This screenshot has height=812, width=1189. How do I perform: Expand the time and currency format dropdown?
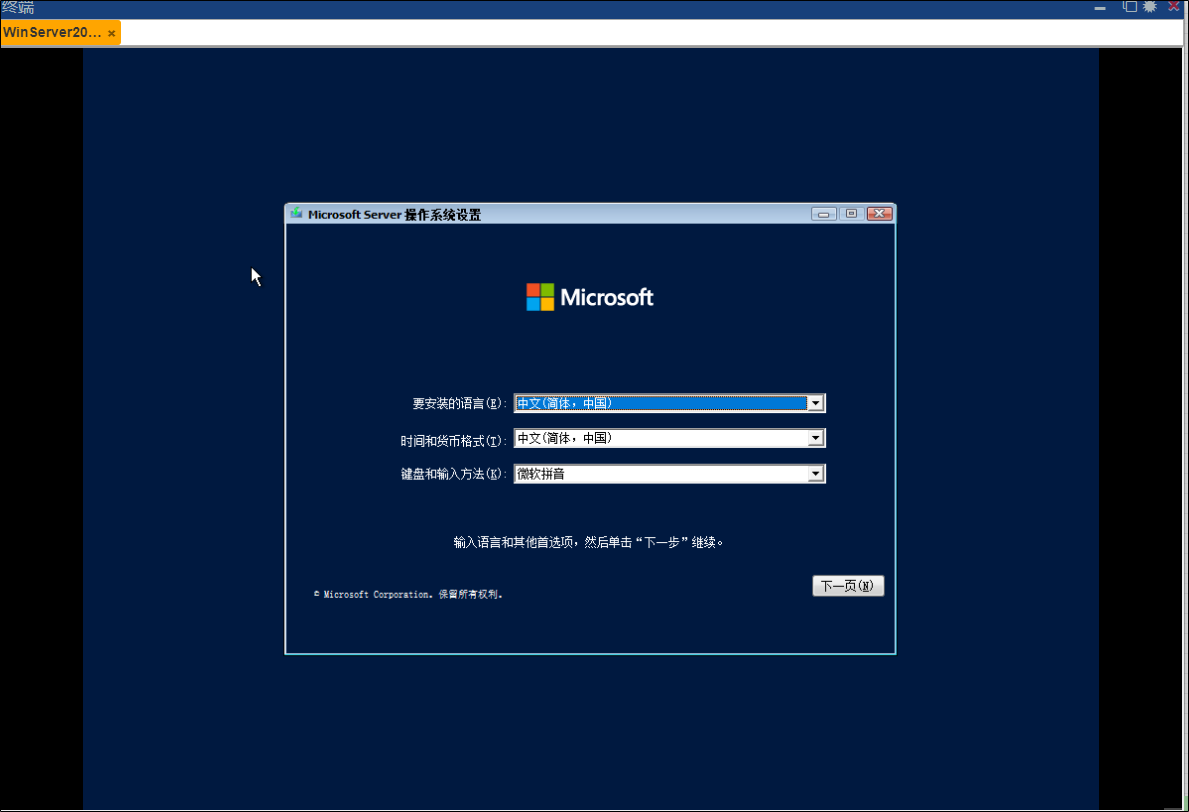coord(669,438)
